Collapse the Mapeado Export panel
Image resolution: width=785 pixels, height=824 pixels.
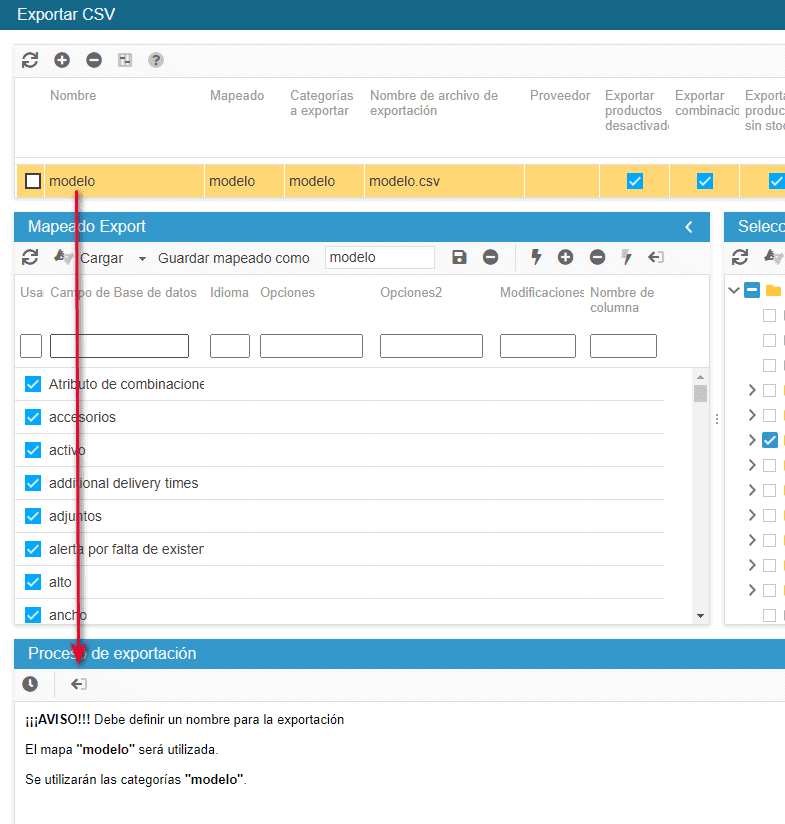click(x=689, y=227)
